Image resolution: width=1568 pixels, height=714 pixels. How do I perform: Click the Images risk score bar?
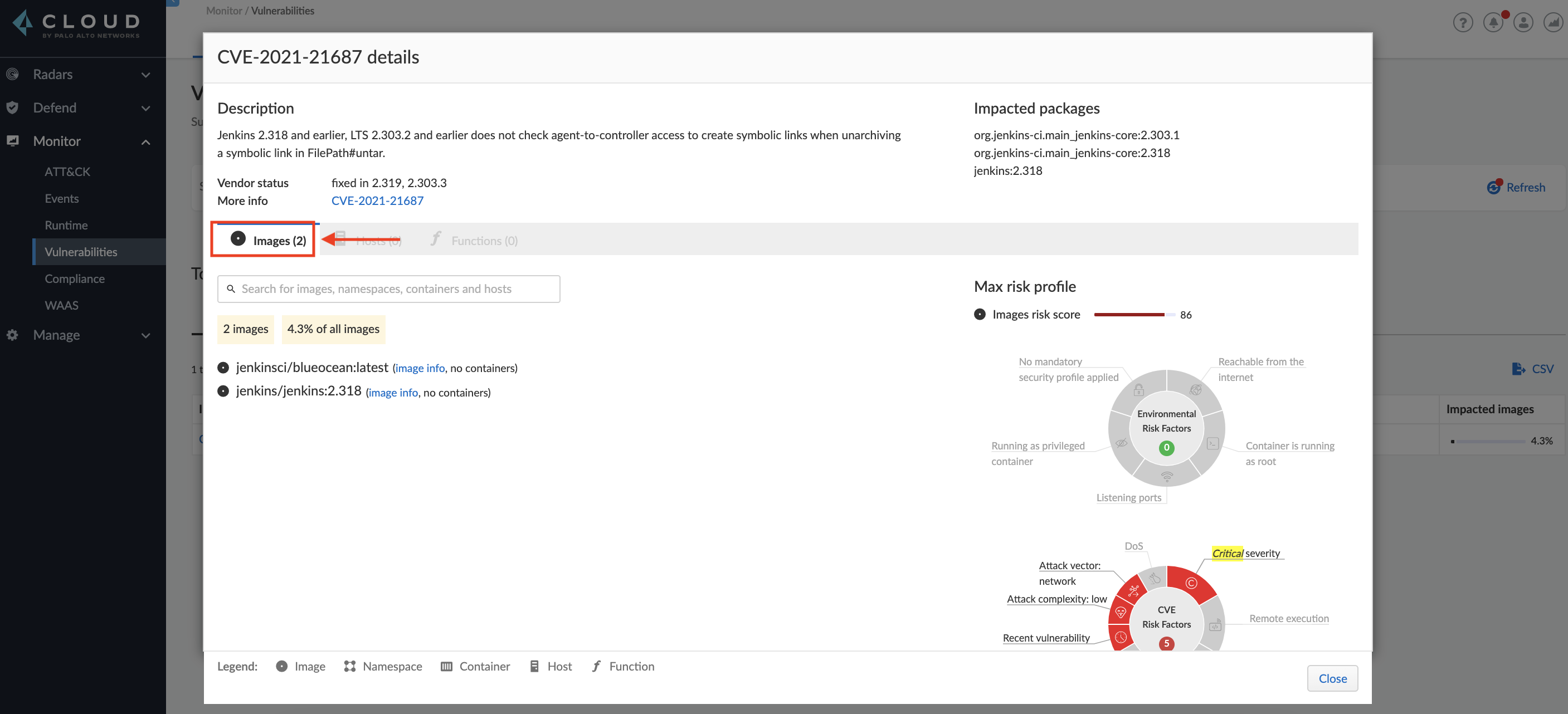point(1133,315)
